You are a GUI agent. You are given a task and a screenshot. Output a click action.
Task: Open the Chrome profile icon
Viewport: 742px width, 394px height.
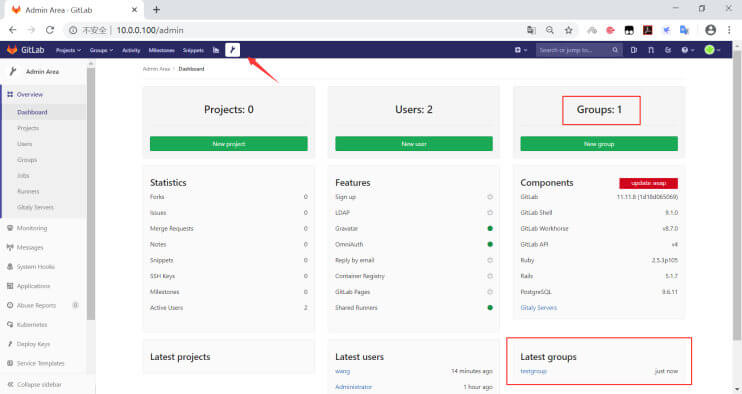coord(710,30)
